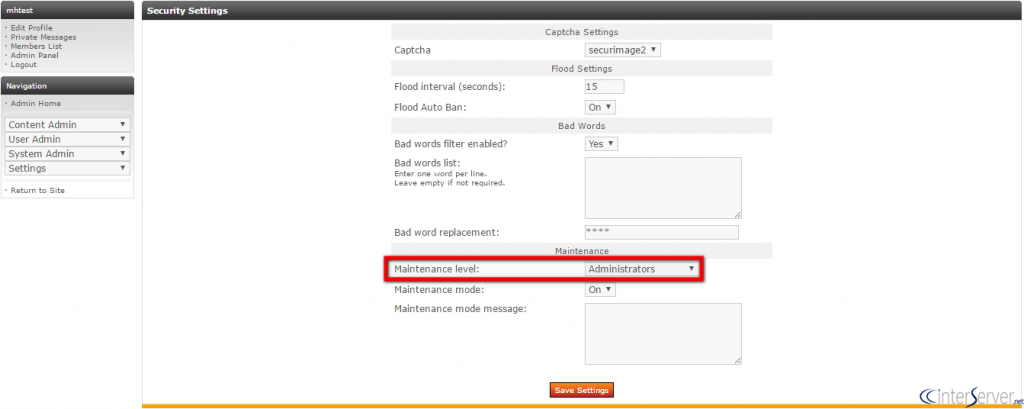Image resolution: width=1024 pixels, height=409 pixels.
Task: Expand the User Admin menu
Action: click(x=67, y=139)
